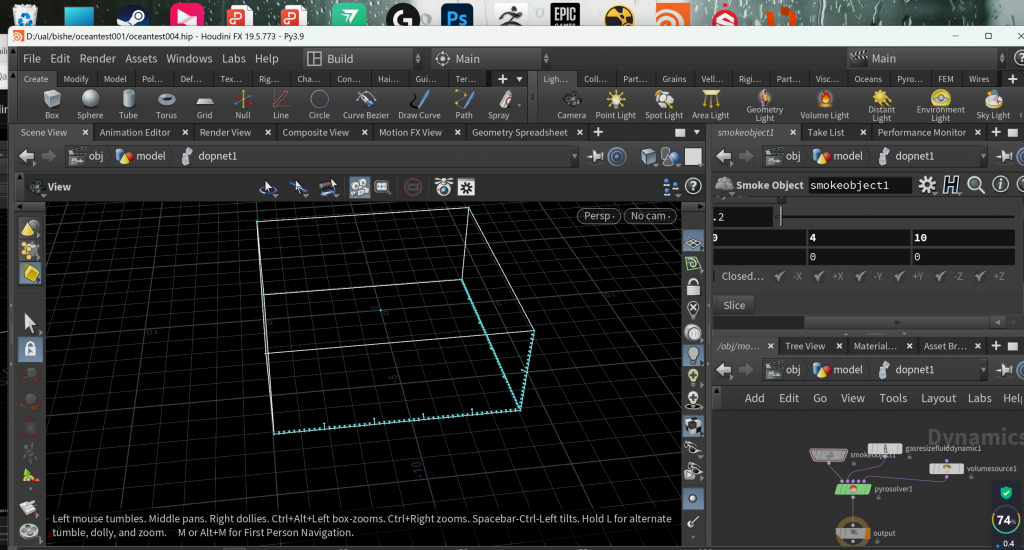Add an Environment Light

coord(940,106)
